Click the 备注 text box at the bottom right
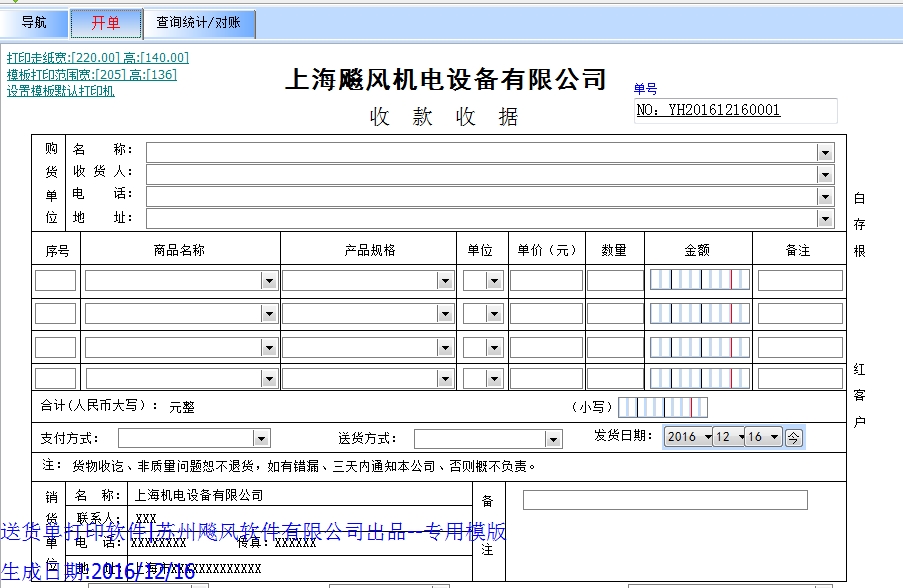Image resolution: width=903 pixels, height=588 pixels. tap(665, 500)
